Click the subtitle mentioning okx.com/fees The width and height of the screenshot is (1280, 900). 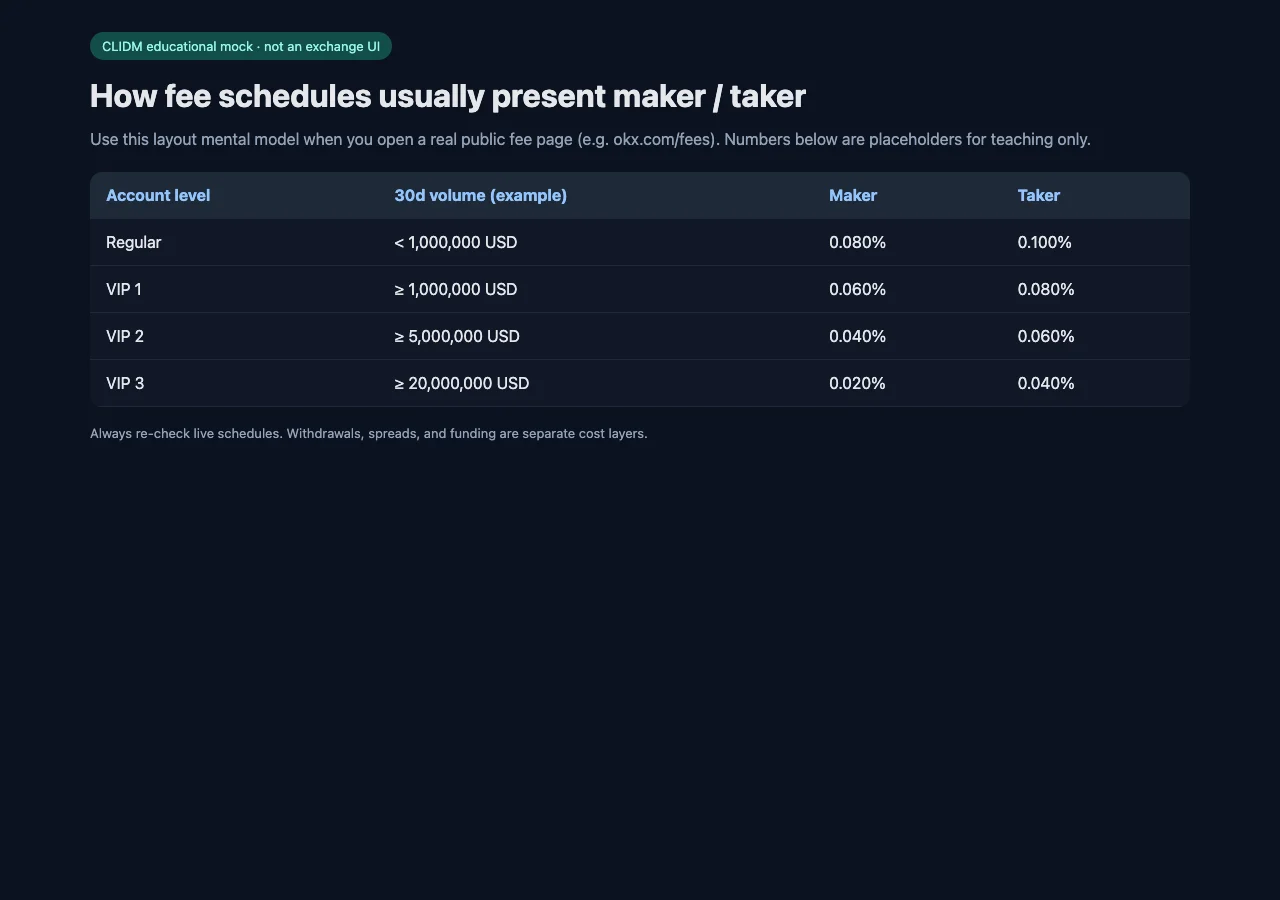(x=590, y=139)
